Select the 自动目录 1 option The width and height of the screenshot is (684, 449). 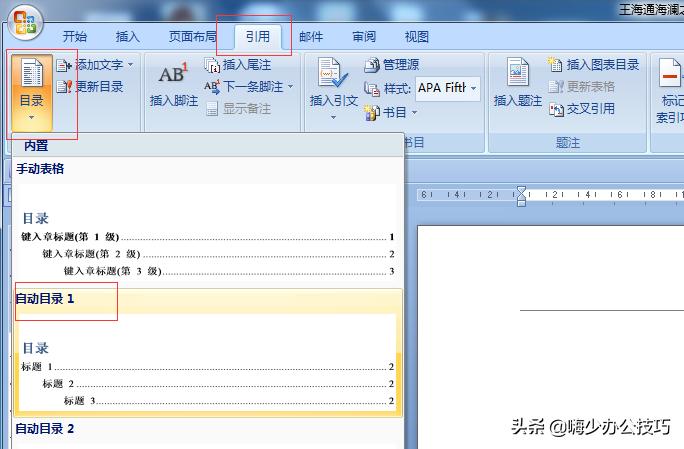44,299
